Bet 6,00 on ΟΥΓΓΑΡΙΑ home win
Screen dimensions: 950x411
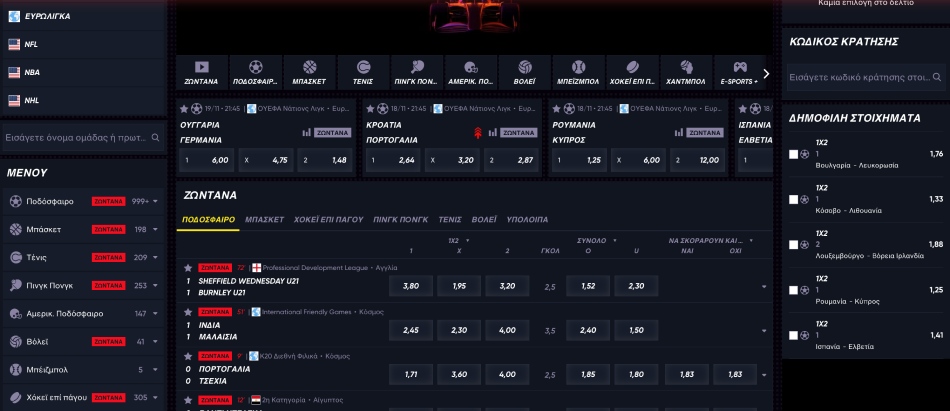pos(207,160)
